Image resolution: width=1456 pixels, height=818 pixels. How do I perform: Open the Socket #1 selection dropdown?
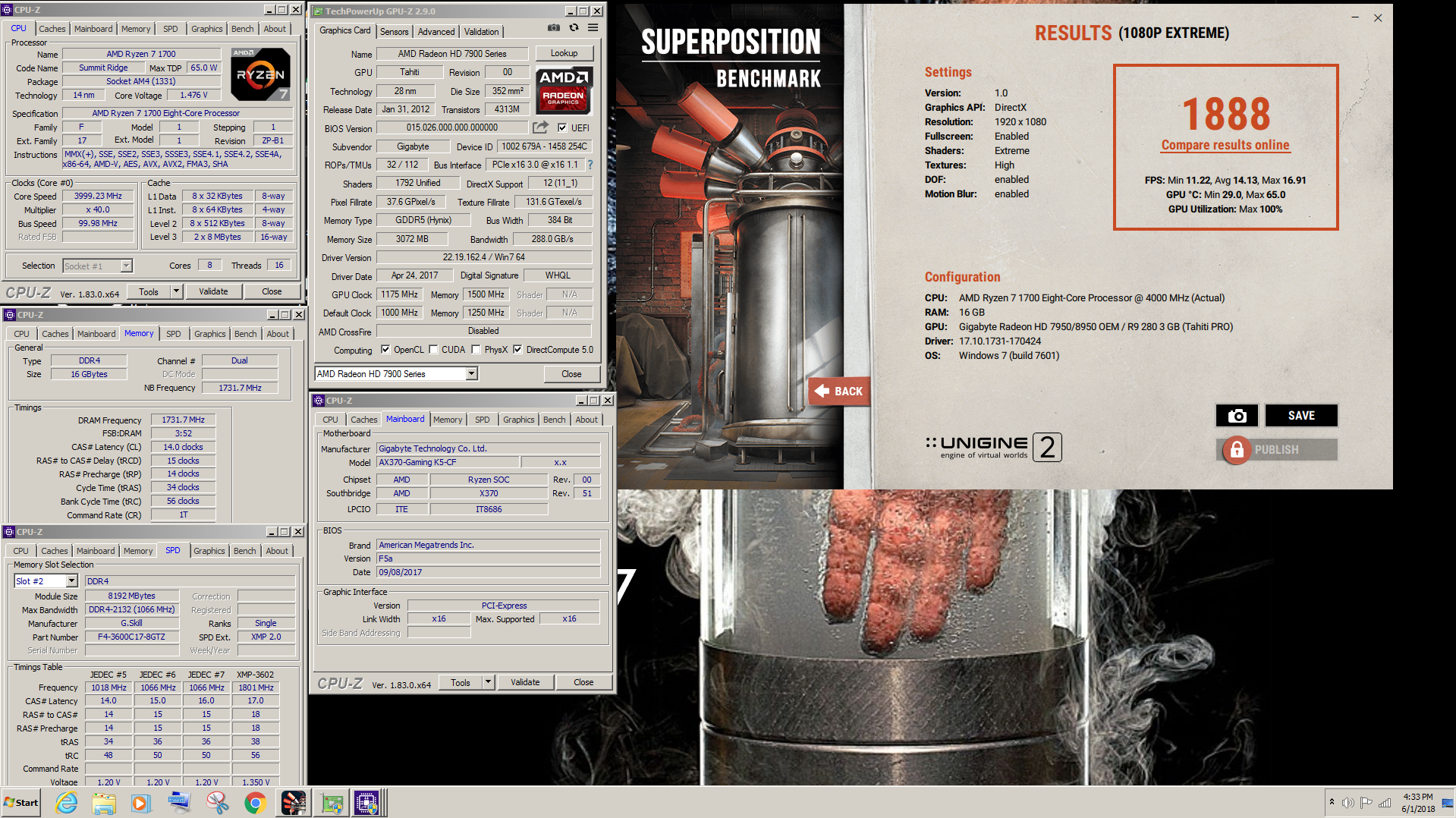coord(126,266)
